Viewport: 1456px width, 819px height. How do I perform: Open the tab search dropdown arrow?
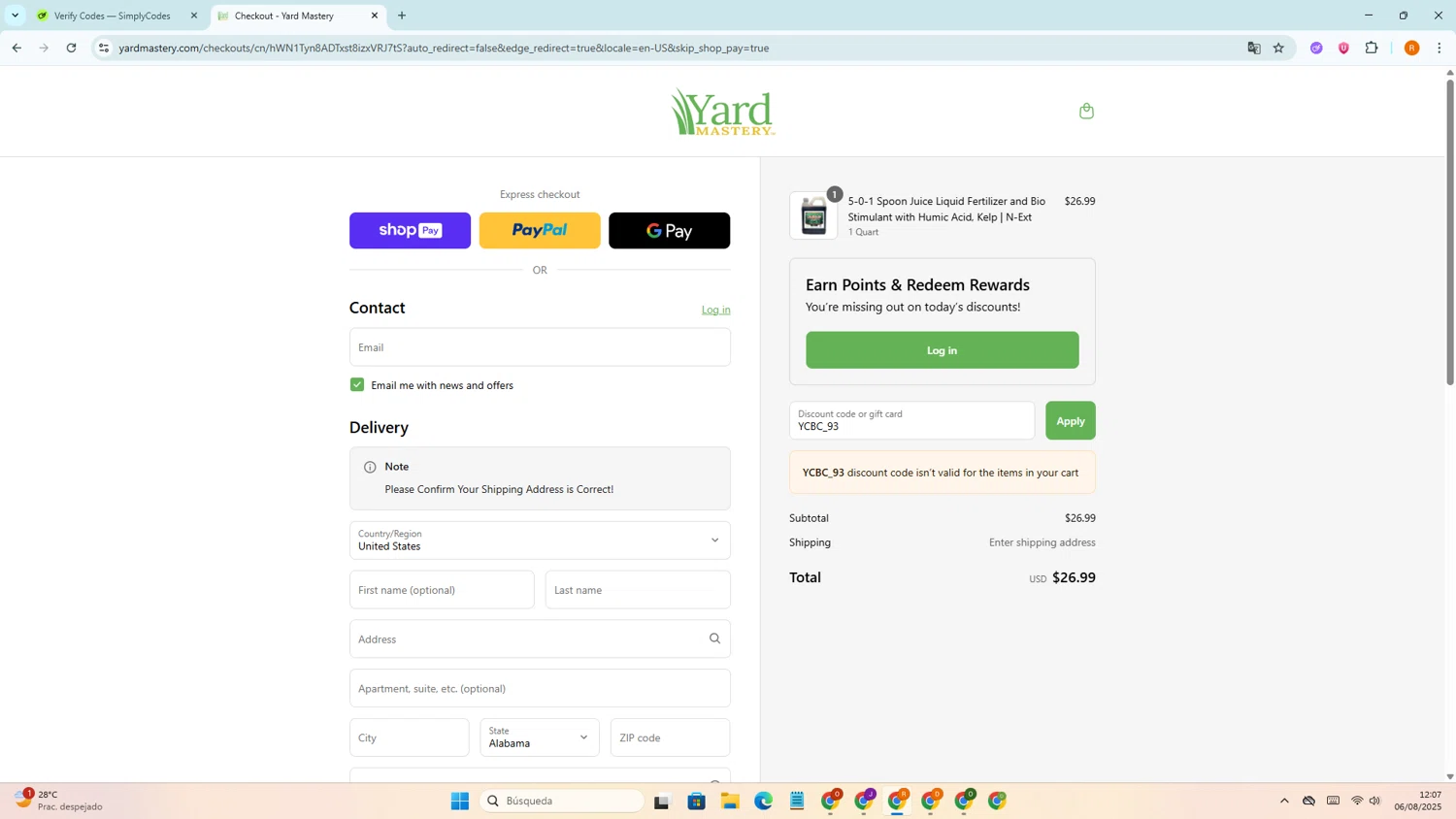[15, 16]
